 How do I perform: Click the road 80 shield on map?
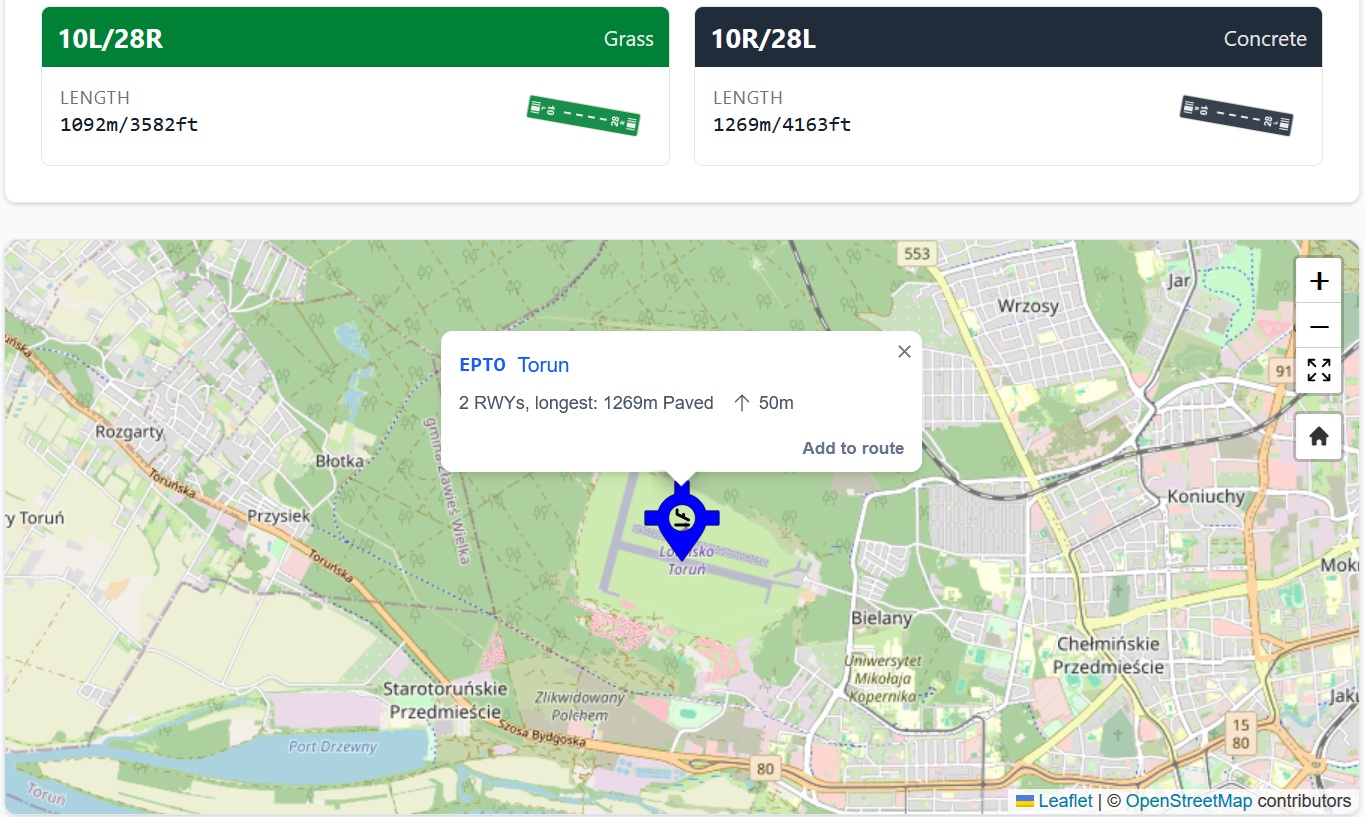(766, 768)
